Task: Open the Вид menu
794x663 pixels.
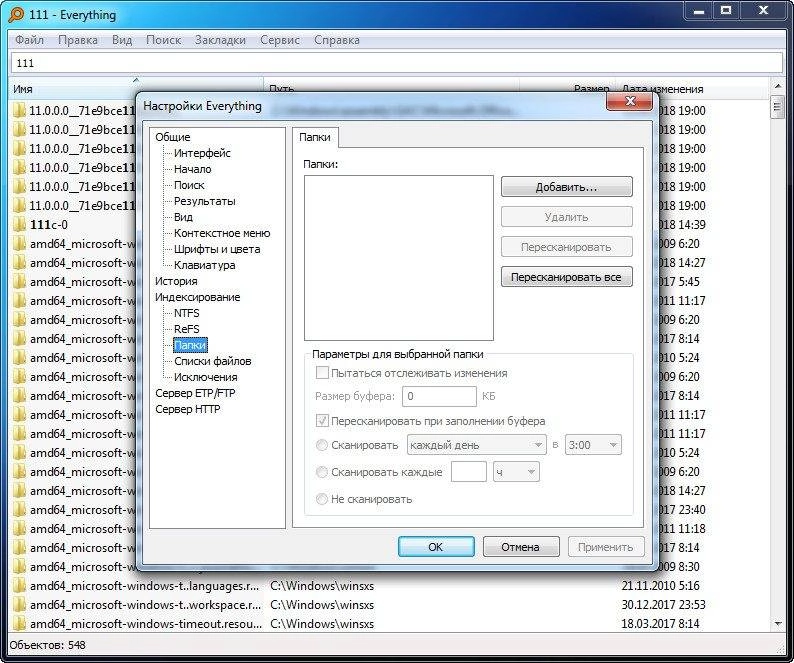Action: pos(122,40)
